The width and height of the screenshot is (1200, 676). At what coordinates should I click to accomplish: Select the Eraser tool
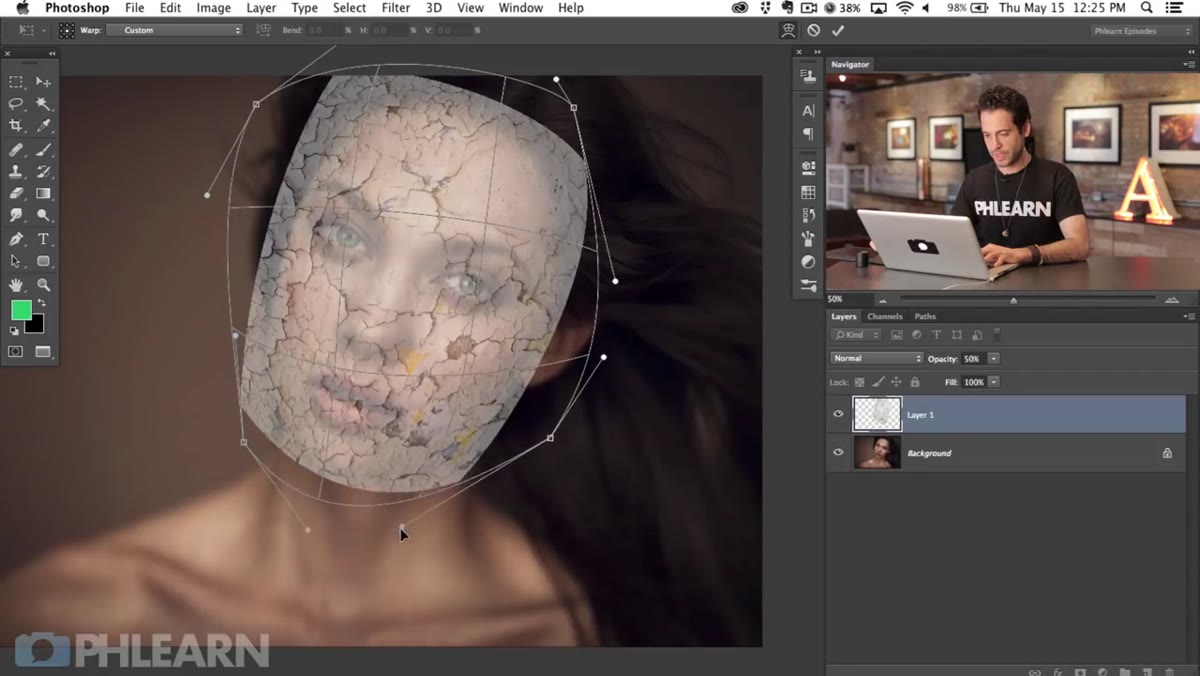(16, 194)
